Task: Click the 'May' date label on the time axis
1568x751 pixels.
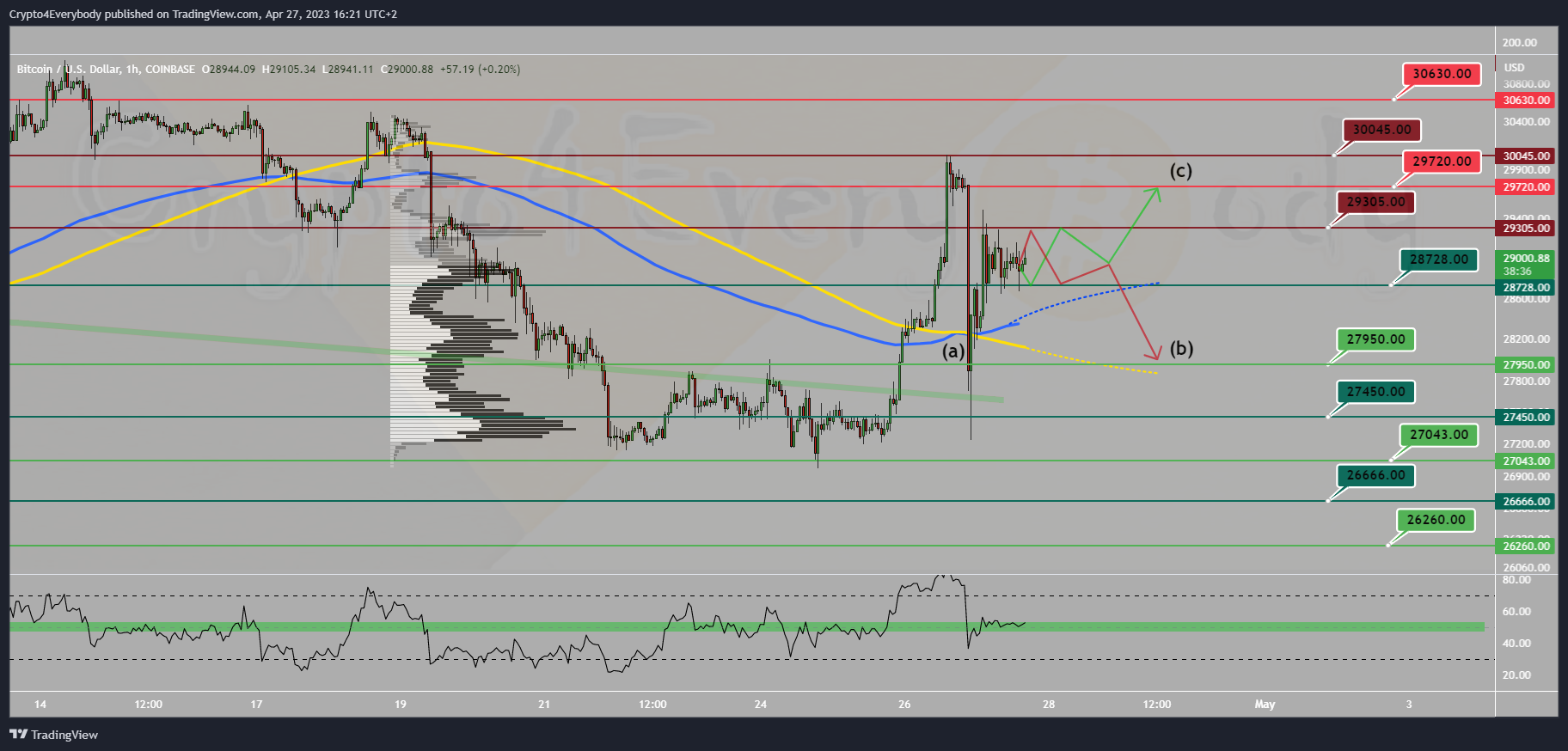Action: point(1265,705)
